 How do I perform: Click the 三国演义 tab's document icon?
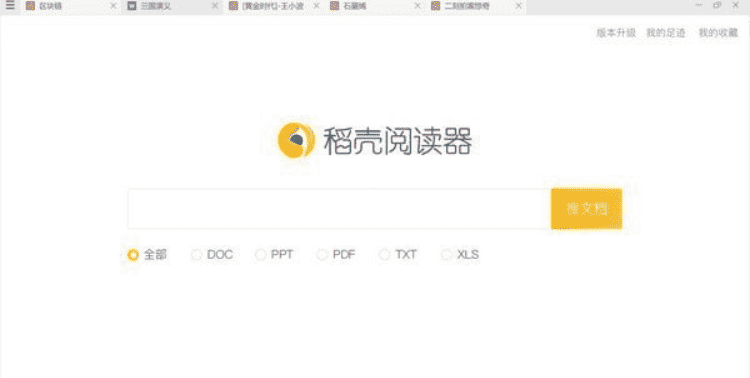click(132, 6)
